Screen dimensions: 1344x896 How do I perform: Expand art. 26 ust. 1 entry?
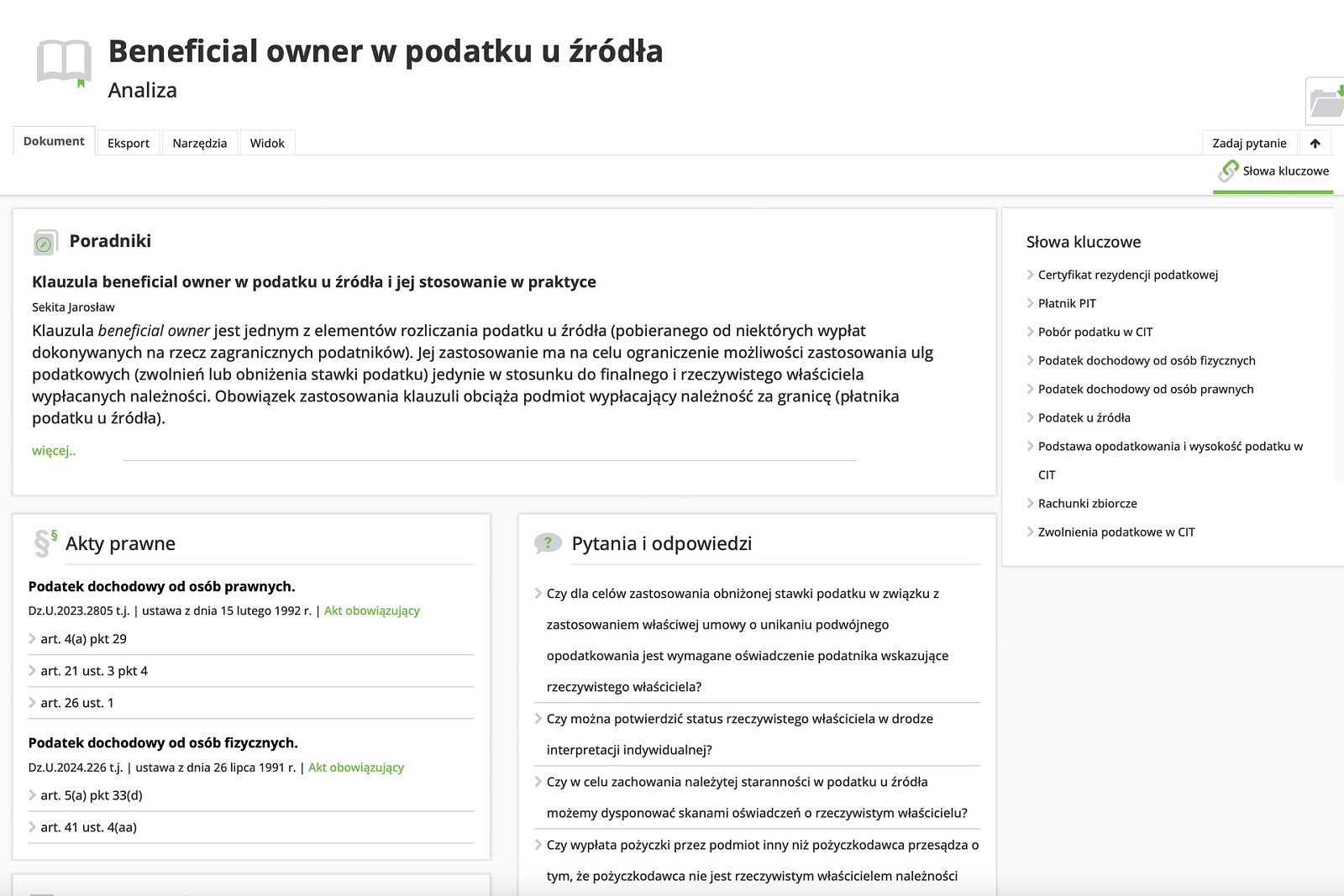tap(76, 703)
